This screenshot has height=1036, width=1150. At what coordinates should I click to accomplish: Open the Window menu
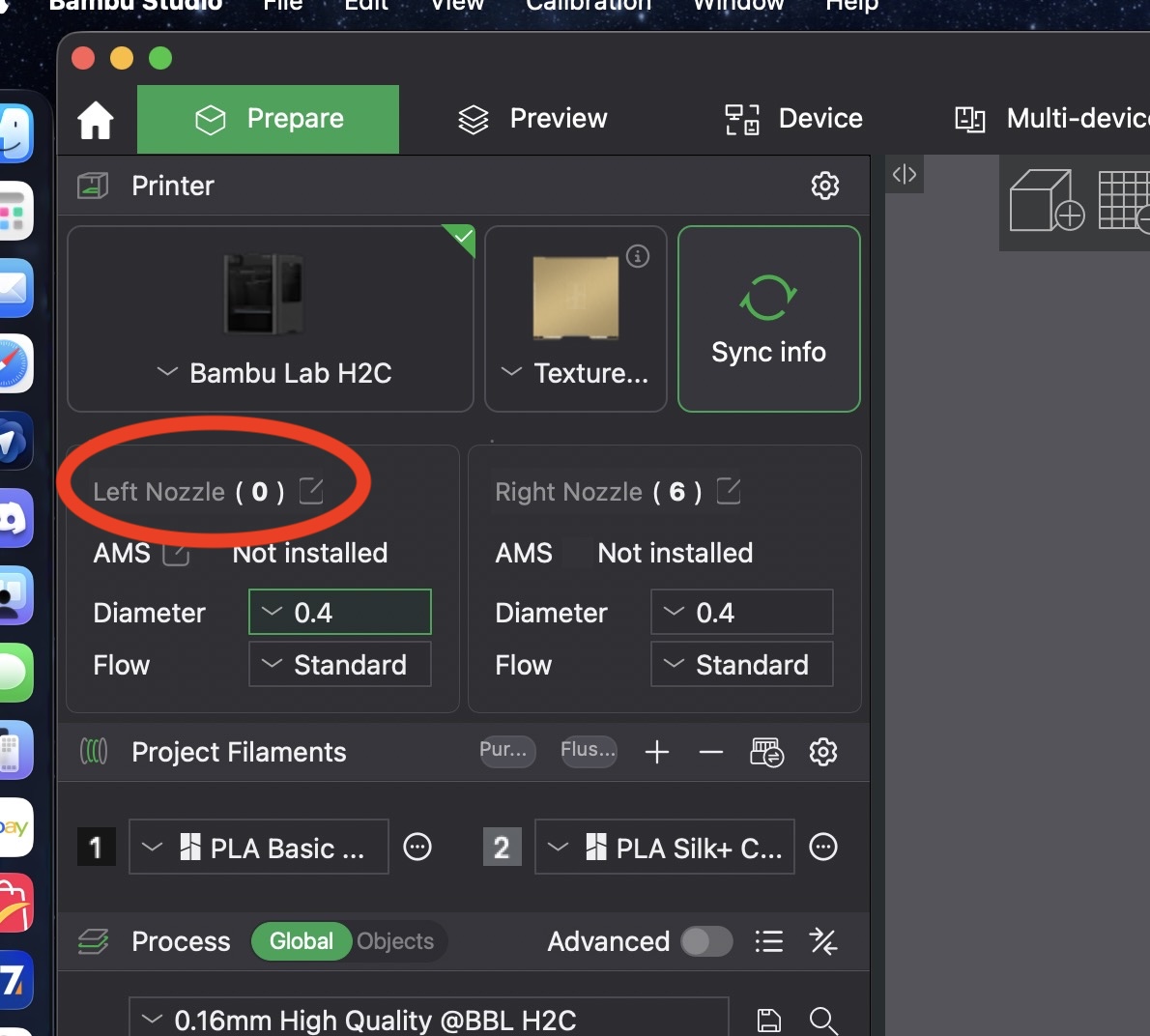738,6
